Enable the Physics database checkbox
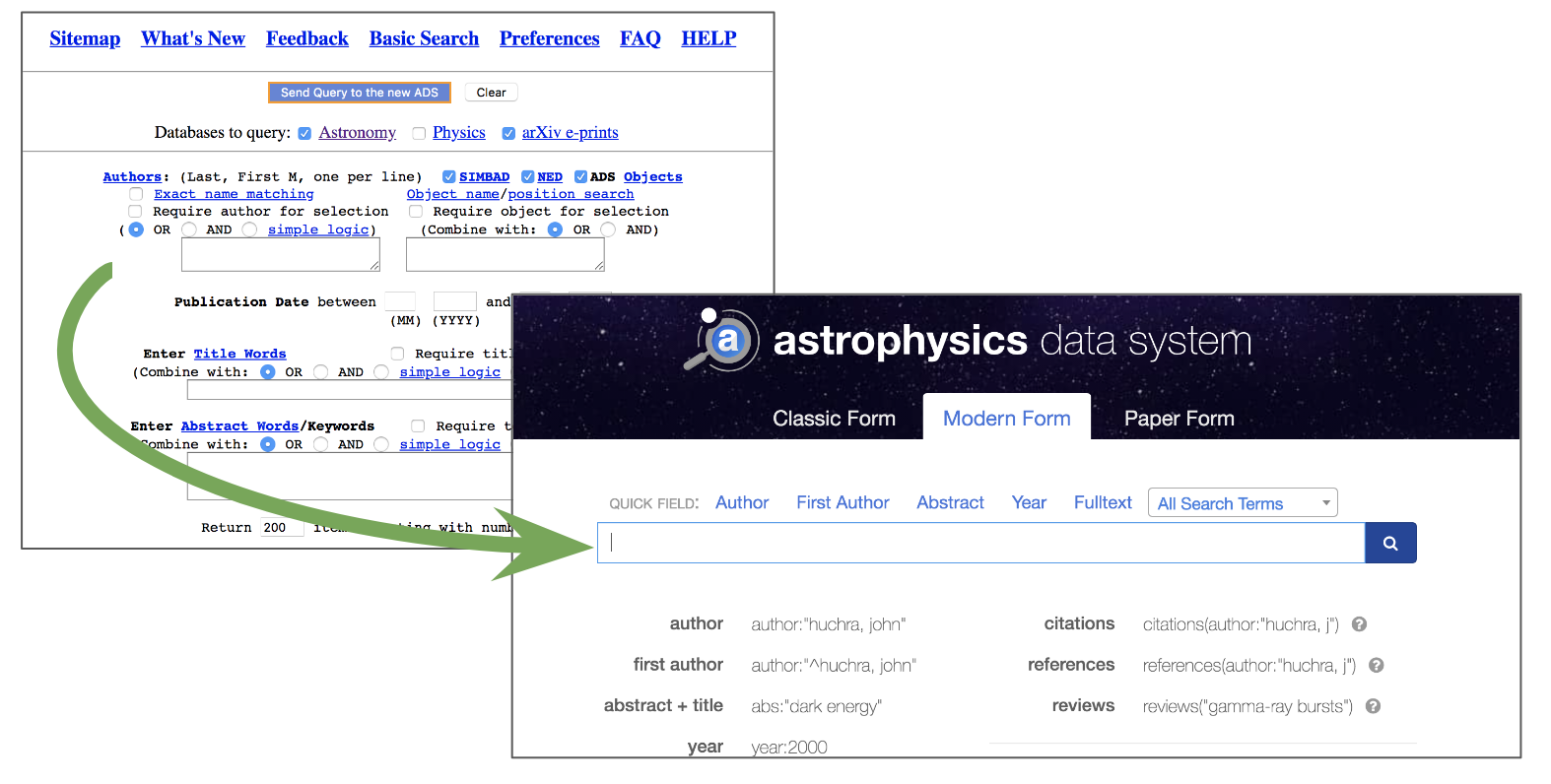This screenshot has height=784, width=1551. point(419,133)
